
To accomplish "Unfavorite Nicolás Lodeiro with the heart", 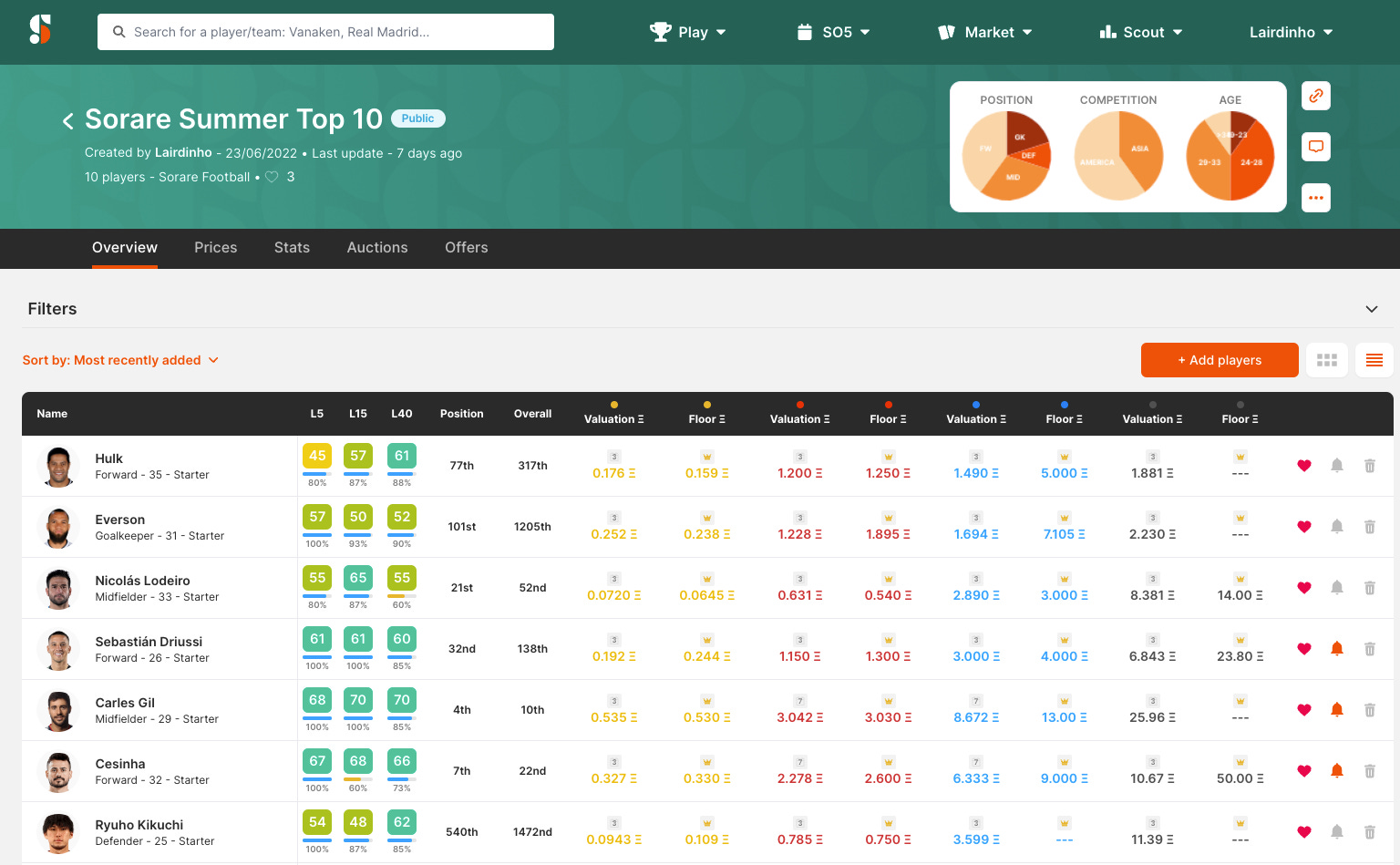I will click(1304, 588).
